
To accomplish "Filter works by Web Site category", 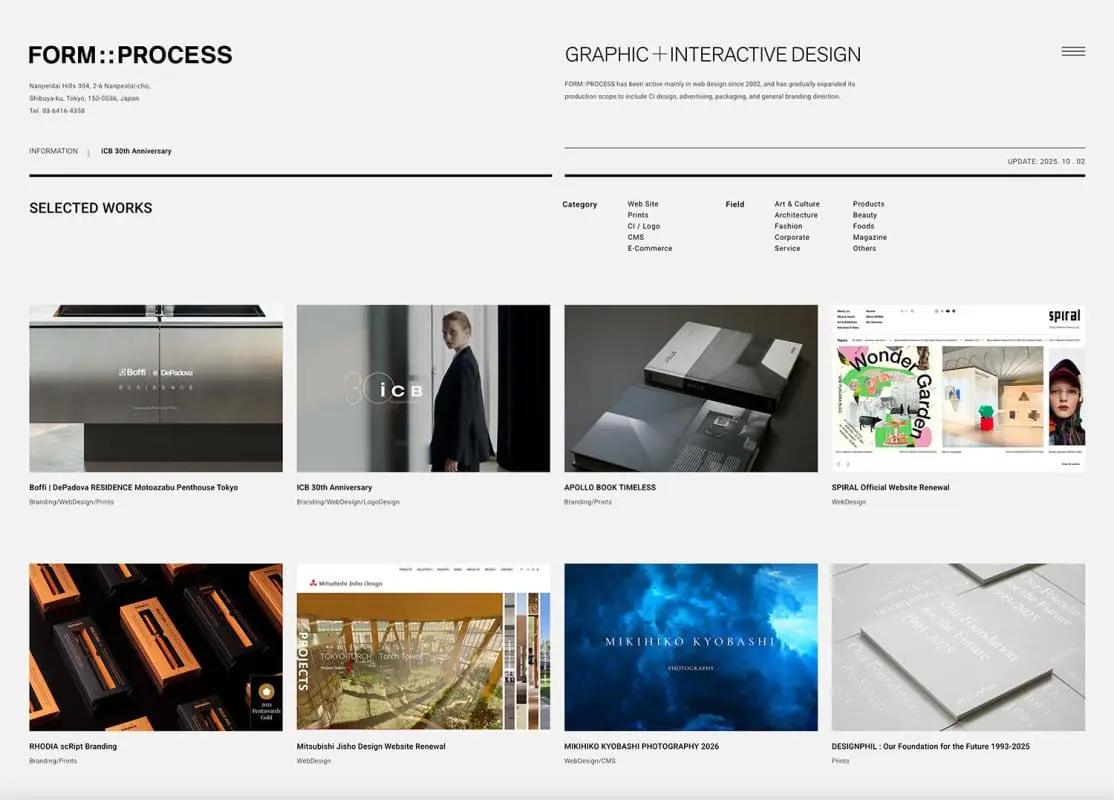I will pyautogui.click(x=642, y=204).
